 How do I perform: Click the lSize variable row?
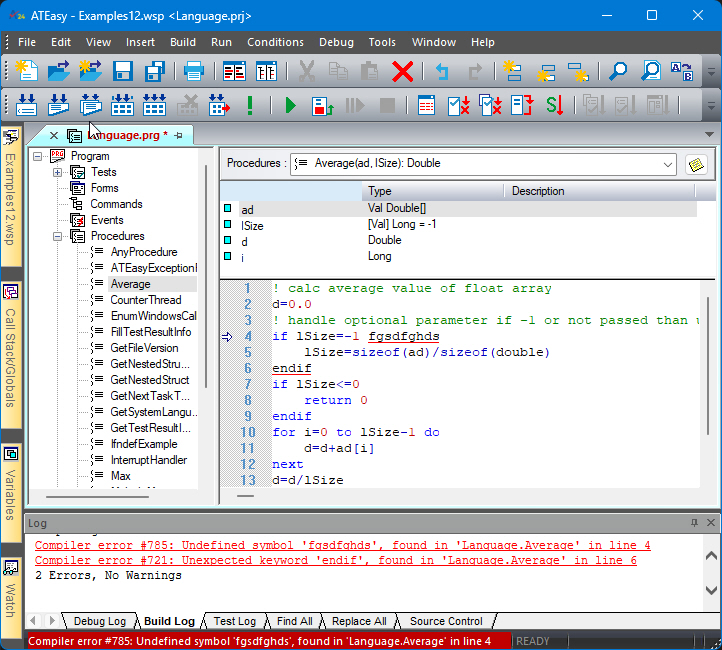(x=252, y=226)
